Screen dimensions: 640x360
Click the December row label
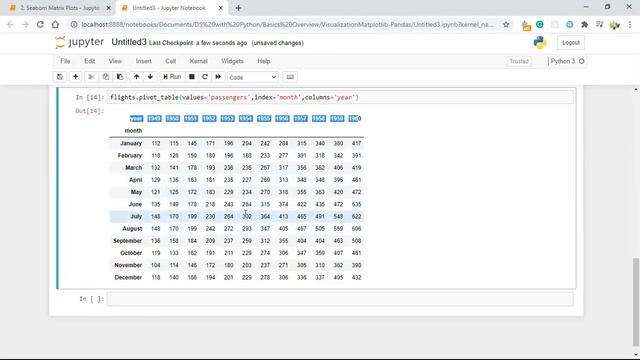128,277
